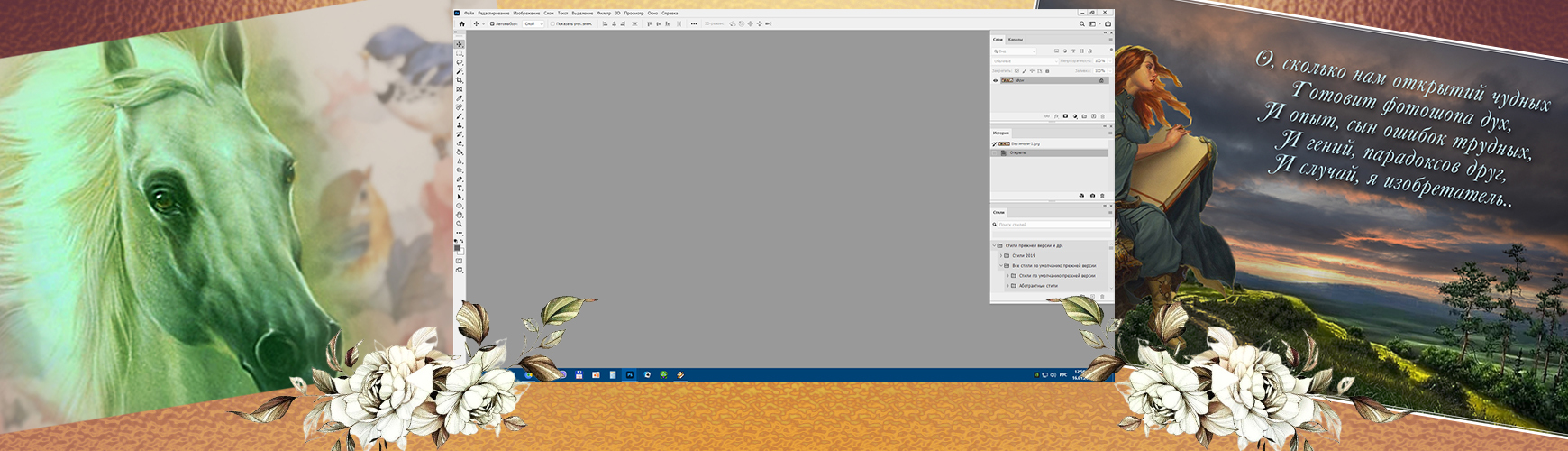Click the Home icon in options bar

462,24
